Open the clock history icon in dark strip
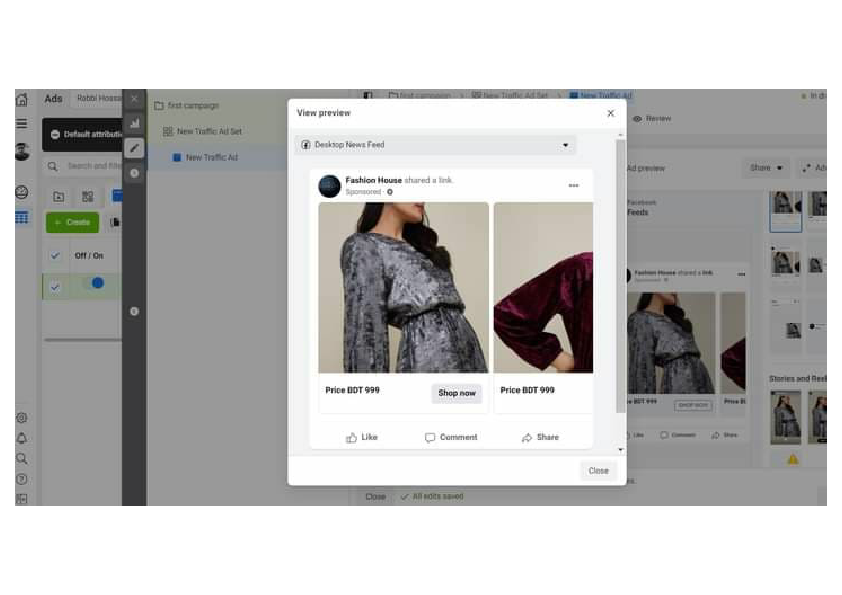This screenshot has height=595, width=842. point(134,173)
